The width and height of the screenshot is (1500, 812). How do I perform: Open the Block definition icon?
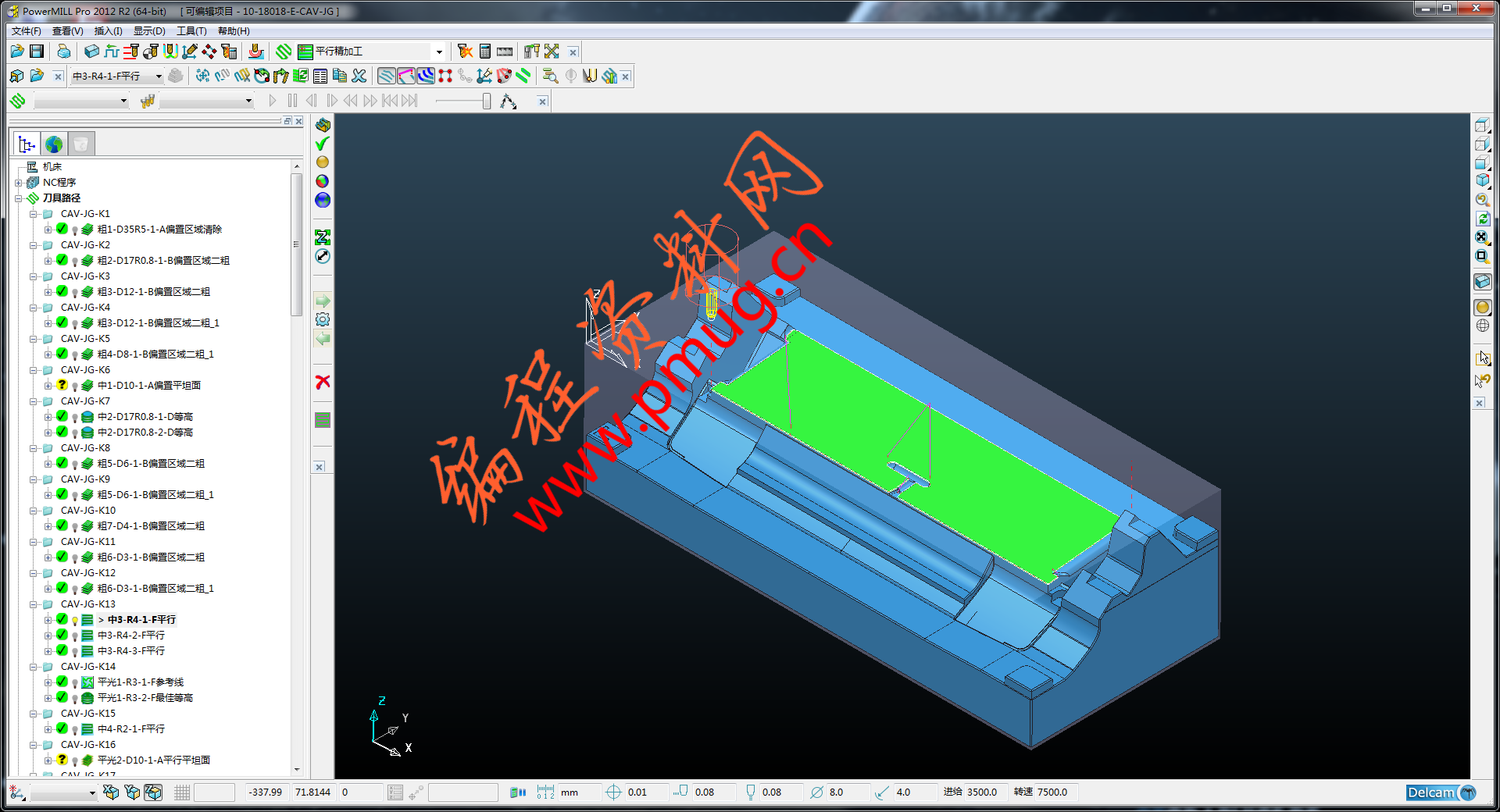coord(91,52)
